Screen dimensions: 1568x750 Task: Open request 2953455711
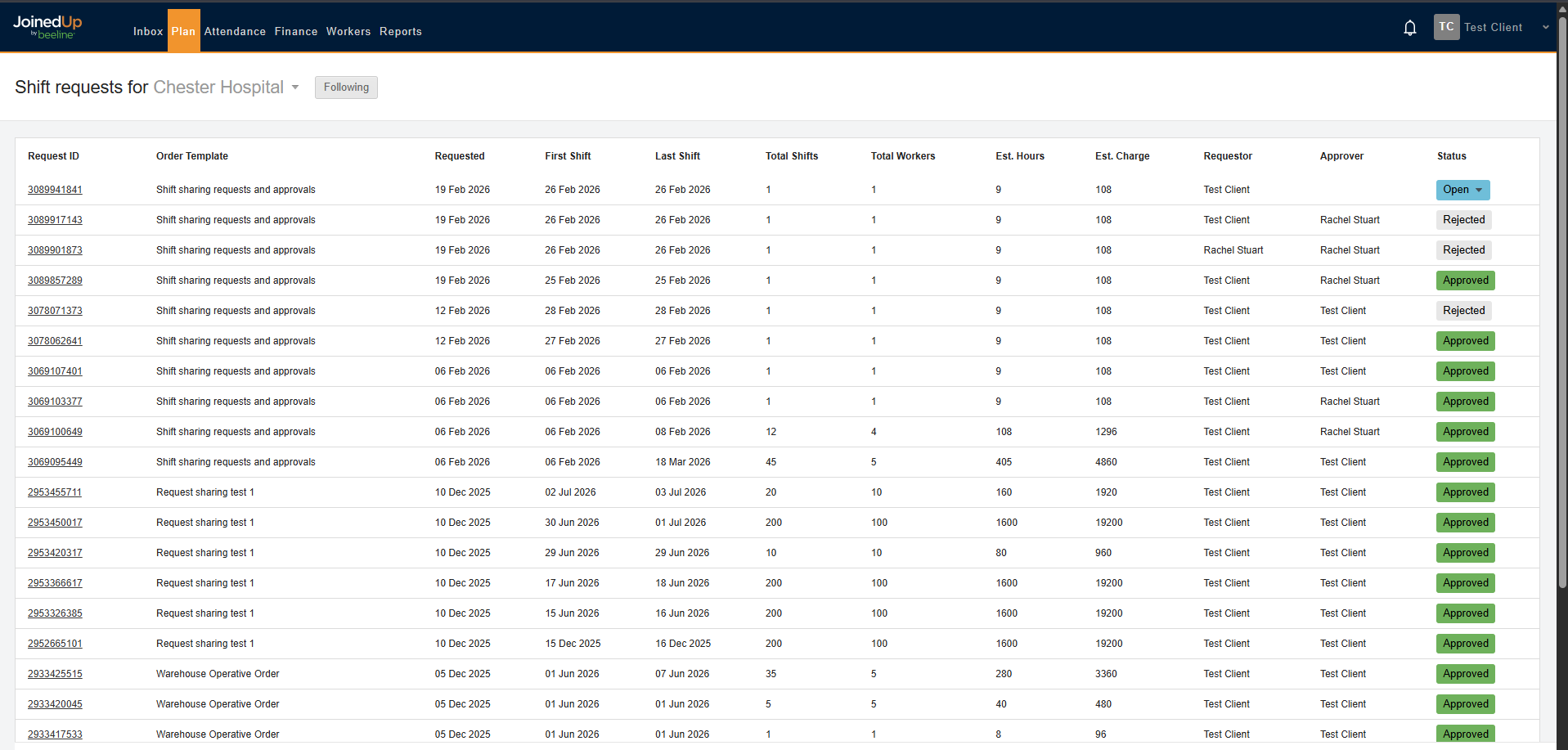point(55,492)
